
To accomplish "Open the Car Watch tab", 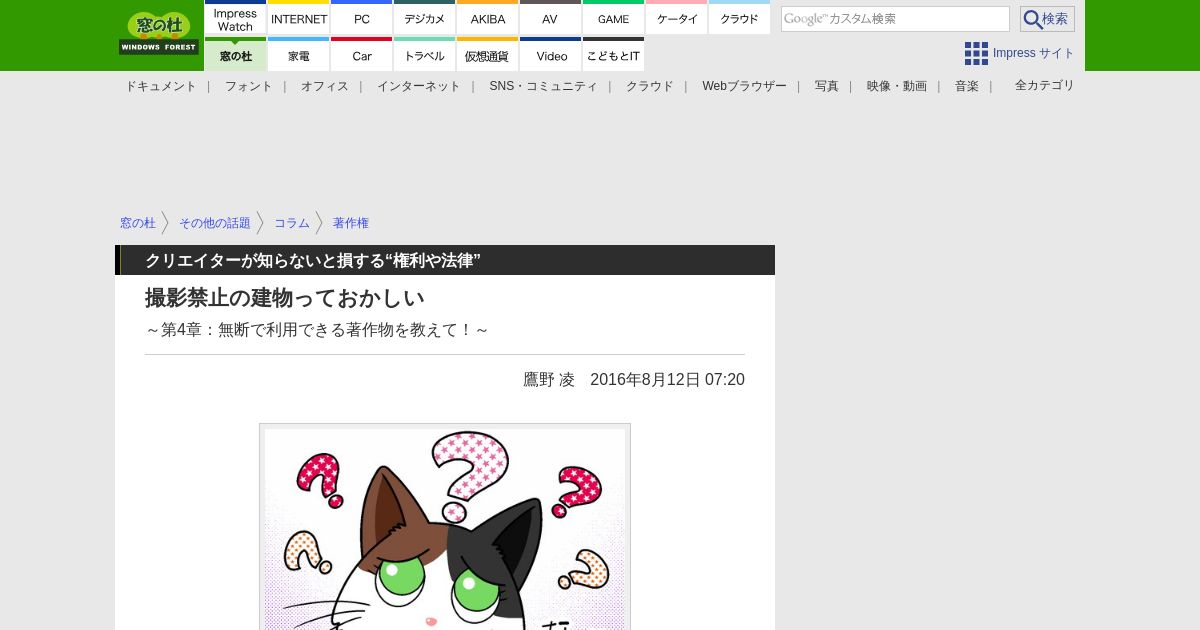I will [361, 54].
